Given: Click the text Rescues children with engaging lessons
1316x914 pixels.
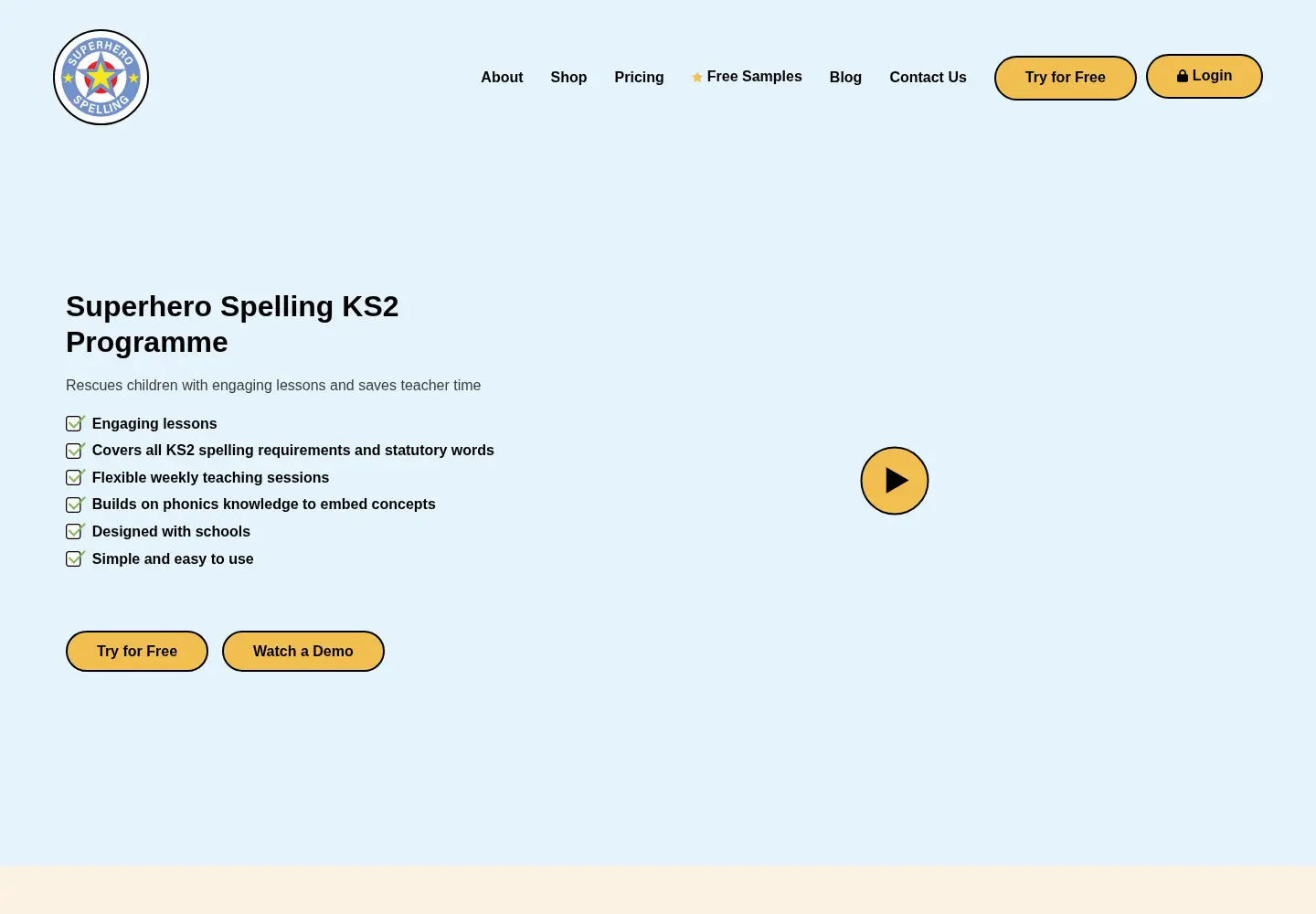Looking at the screenshot, I should pyautogui.click(x=273, y=386).
